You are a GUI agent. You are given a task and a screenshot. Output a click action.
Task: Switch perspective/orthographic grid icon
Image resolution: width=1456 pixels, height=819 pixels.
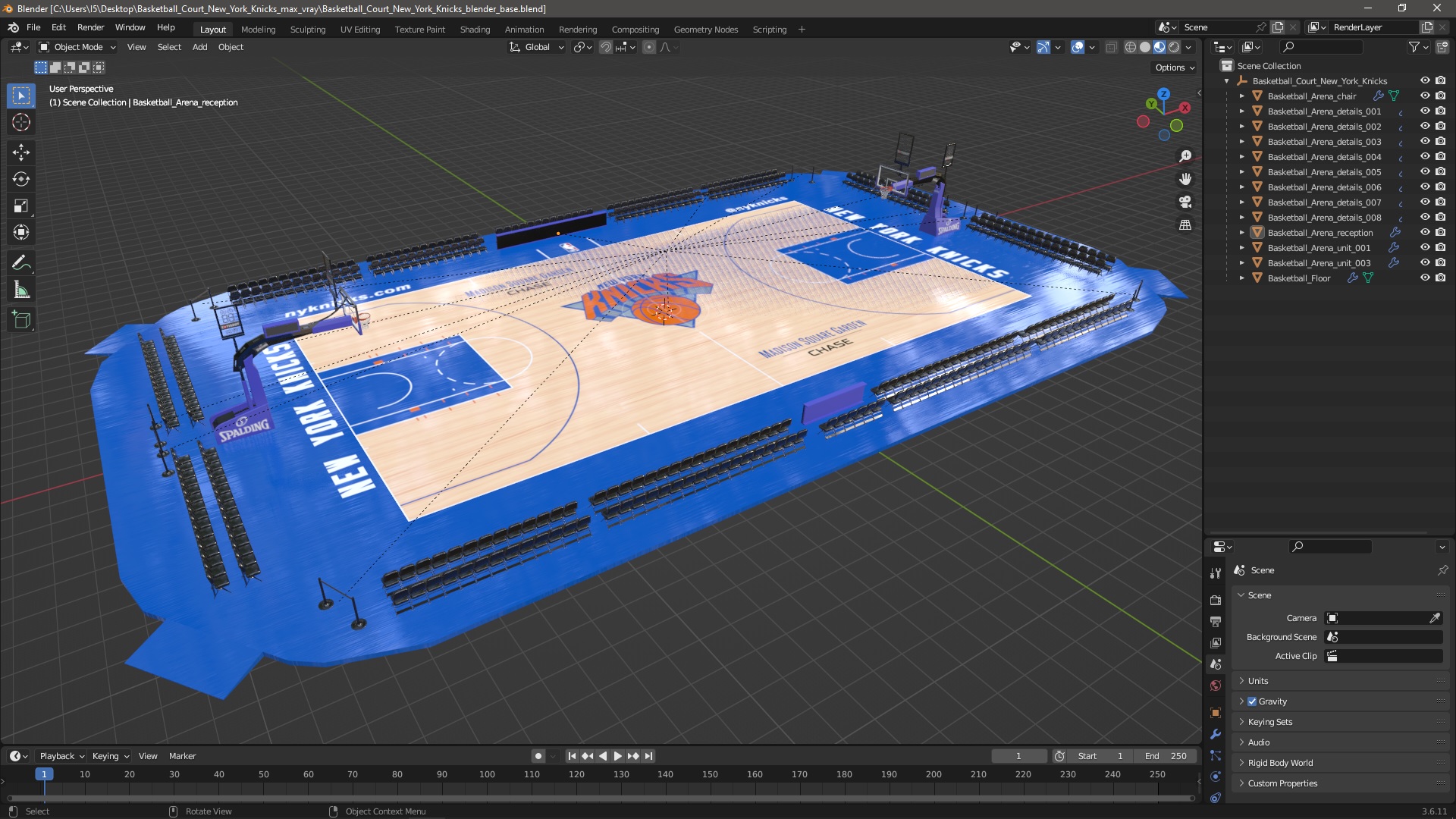tap(1185, 224)
